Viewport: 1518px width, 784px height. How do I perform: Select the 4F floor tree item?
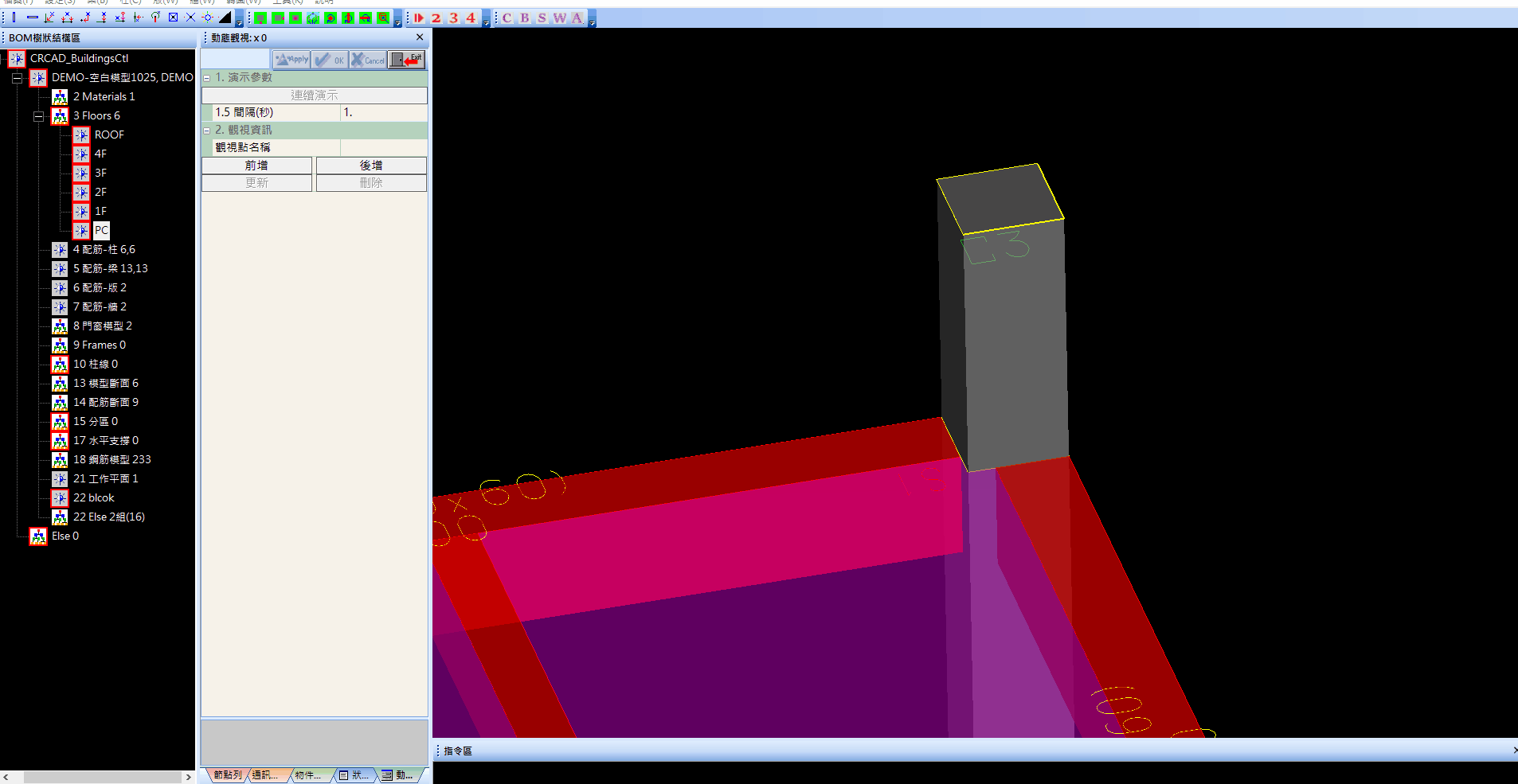(x=100, y=154)
